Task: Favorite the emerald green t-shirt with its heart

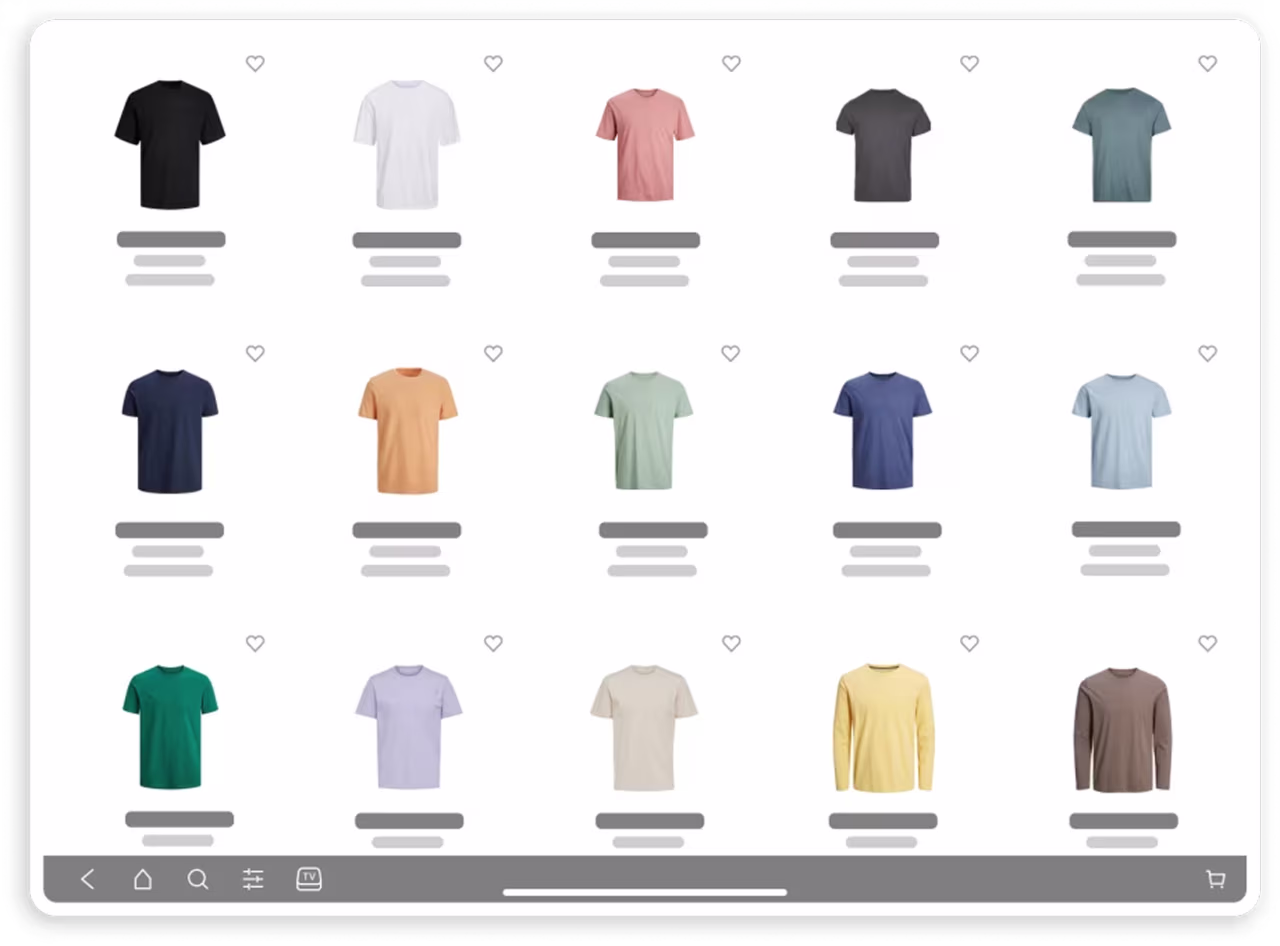Action: click(255, 643)
